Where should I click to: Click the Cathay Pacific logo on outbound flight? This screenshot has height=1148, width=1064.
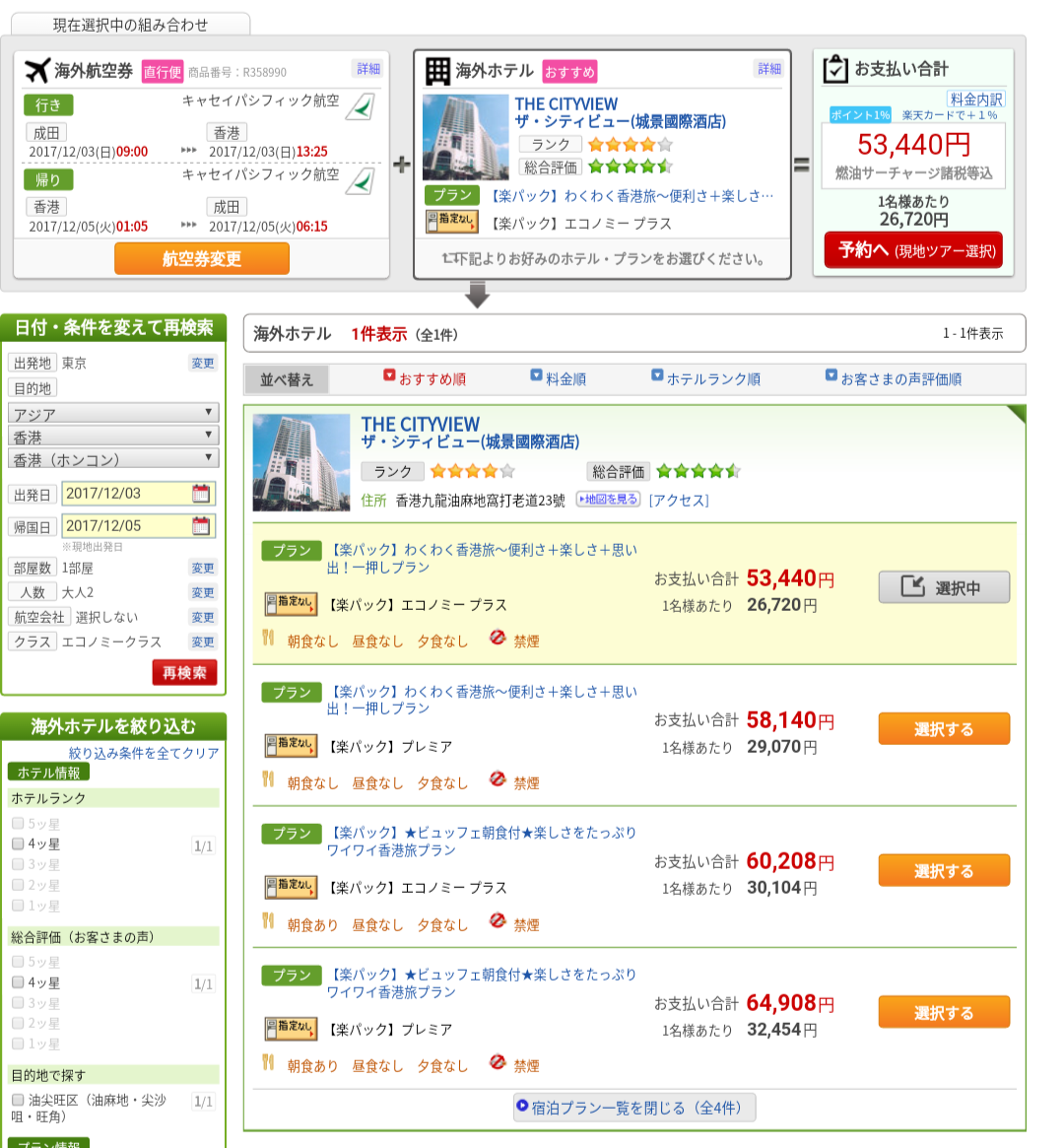point(360,106)
